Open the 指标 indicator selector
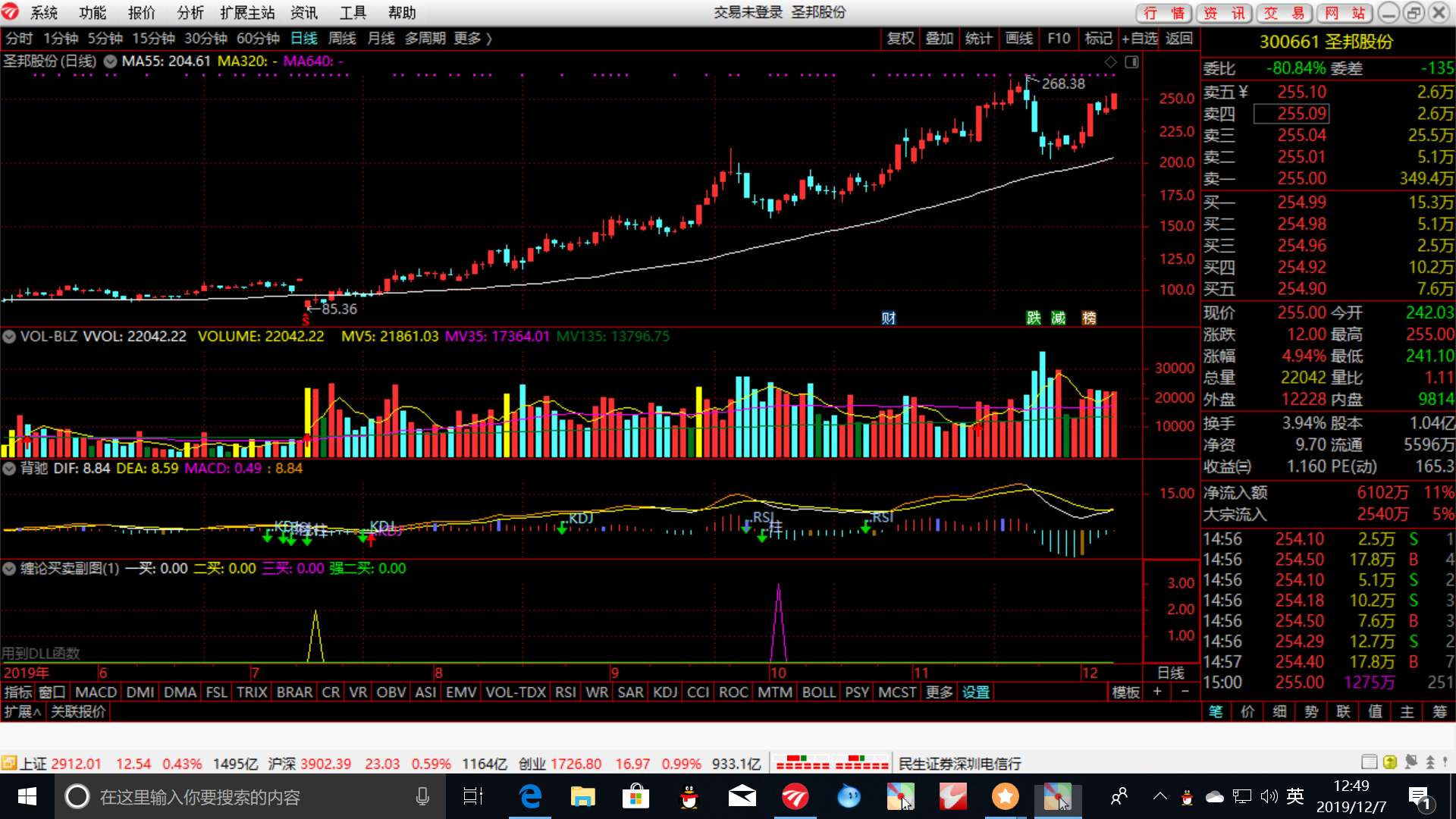Screen dimensions: 1456x819 tap(18, 692)
